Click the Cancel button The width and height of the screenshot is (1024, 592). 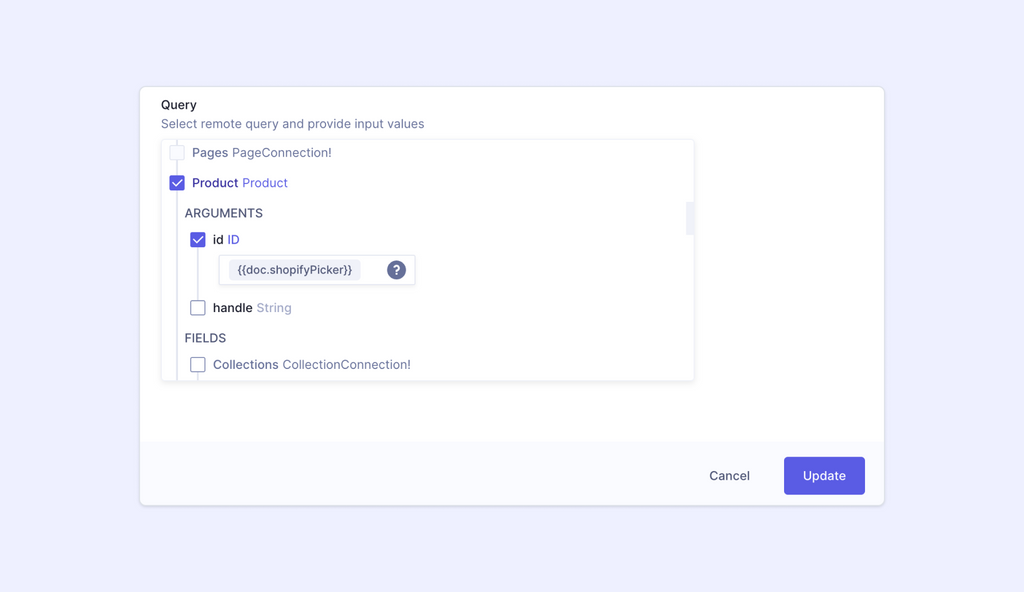coord(729,476)
